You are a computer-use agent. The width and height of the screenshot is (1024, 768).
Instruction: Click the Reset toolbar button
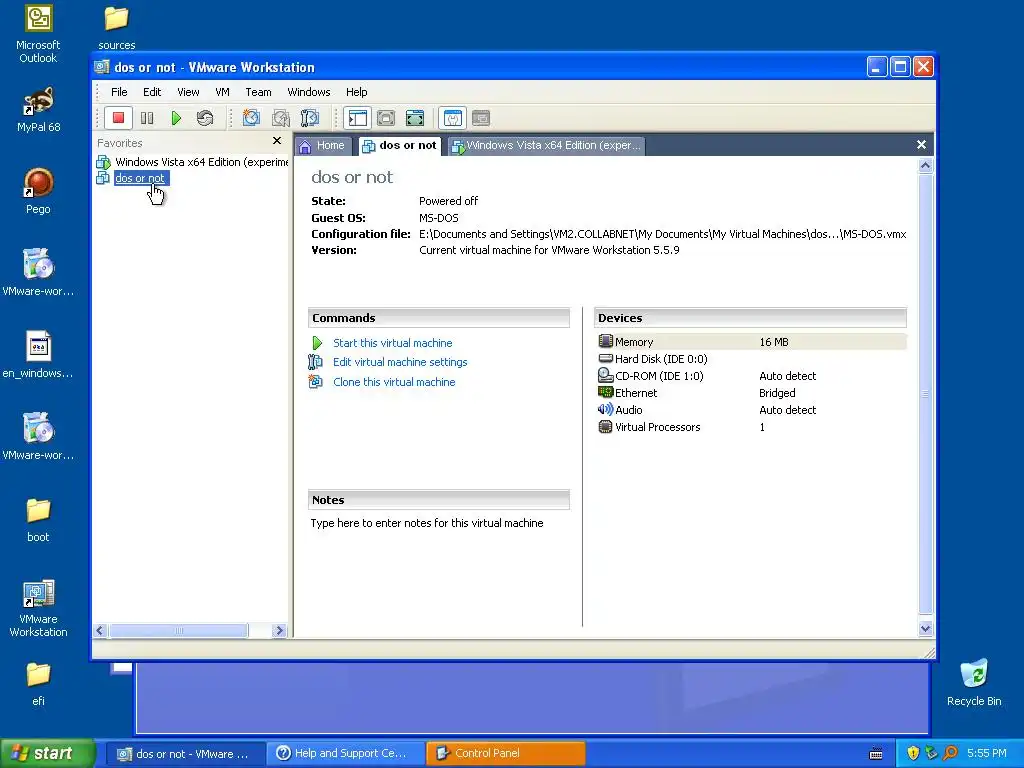pyautogui.click(x=205, y=118)
